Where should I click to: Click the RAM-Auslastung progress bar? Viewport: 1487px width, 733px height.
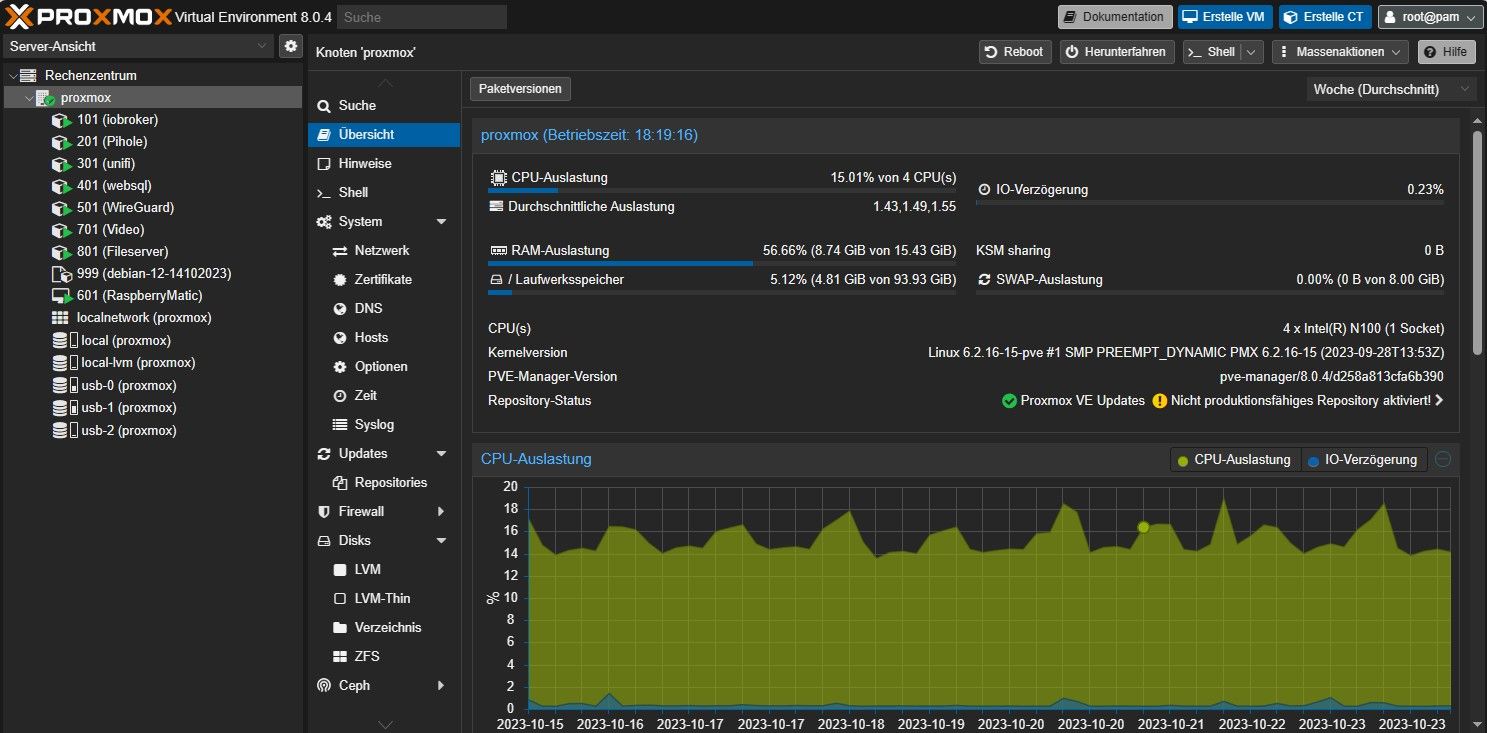pos(722,264)
